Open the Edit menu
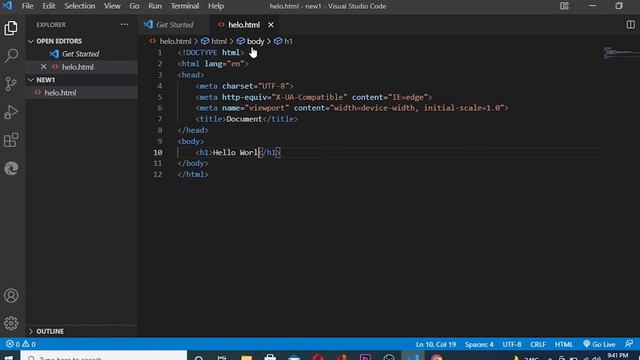 pyautogui.click(x=49, y=6)
